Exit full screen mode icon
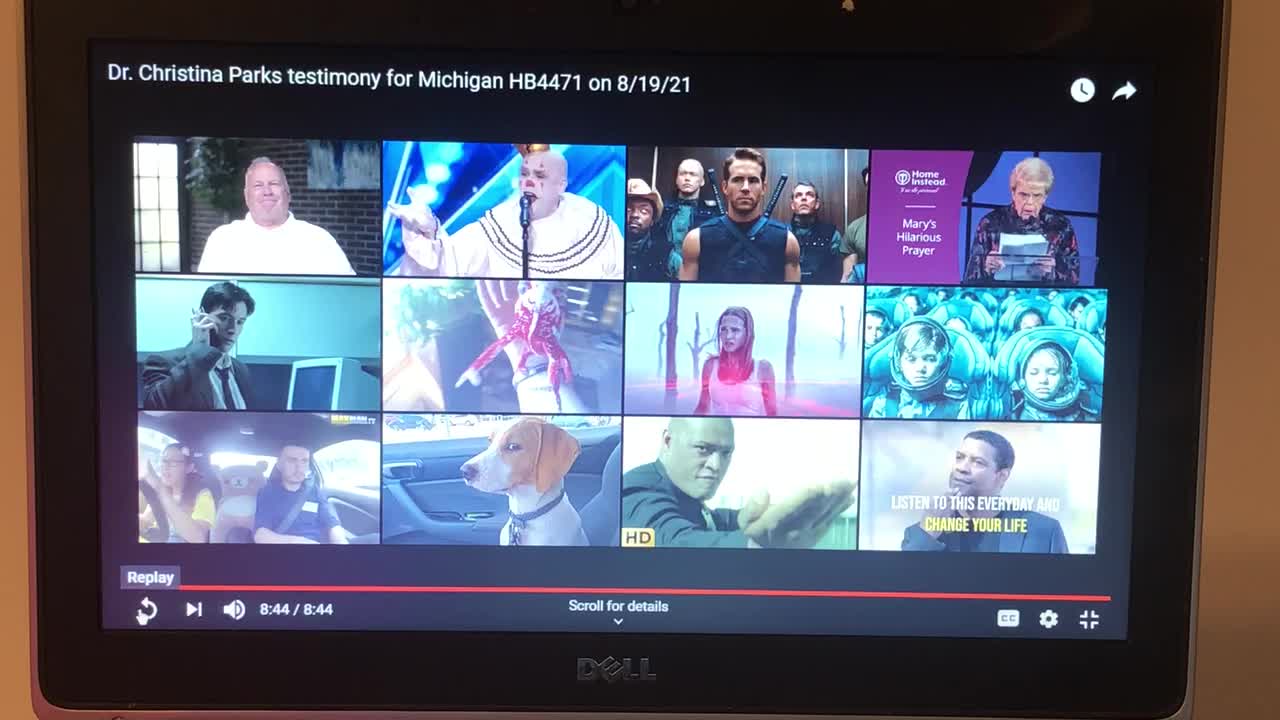This screenshot has height=720, width=1280. [1089, 619]
